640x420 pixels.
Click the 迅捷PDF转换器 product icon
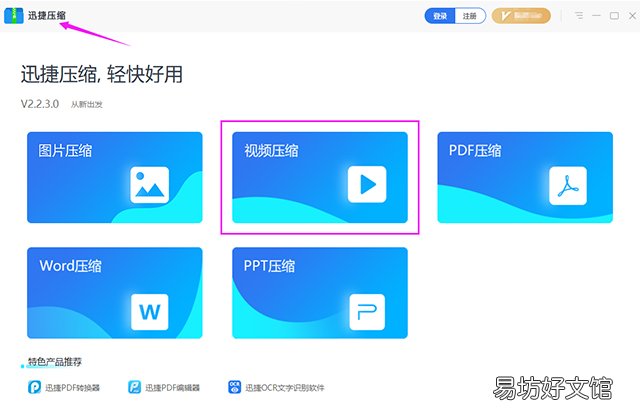34,387
